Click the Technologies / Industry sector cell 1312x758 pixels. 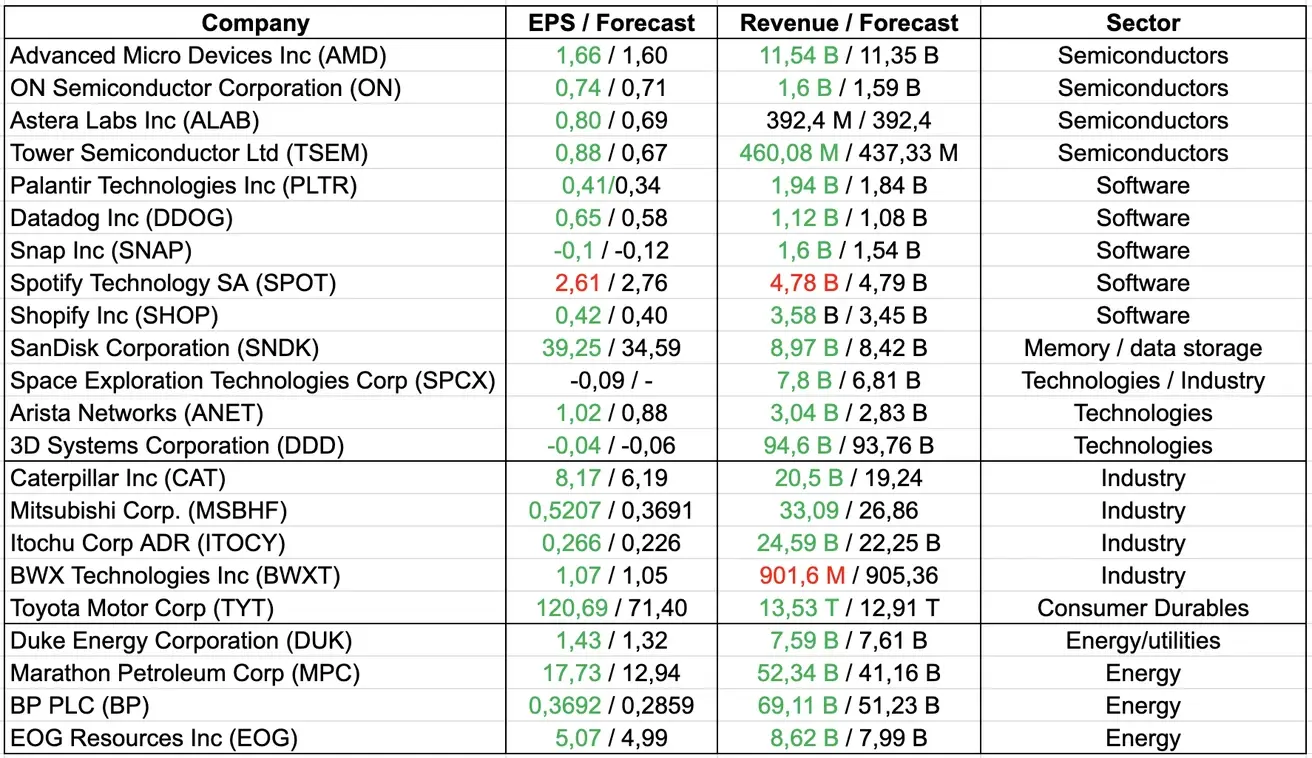click(x=1143, y=381)
